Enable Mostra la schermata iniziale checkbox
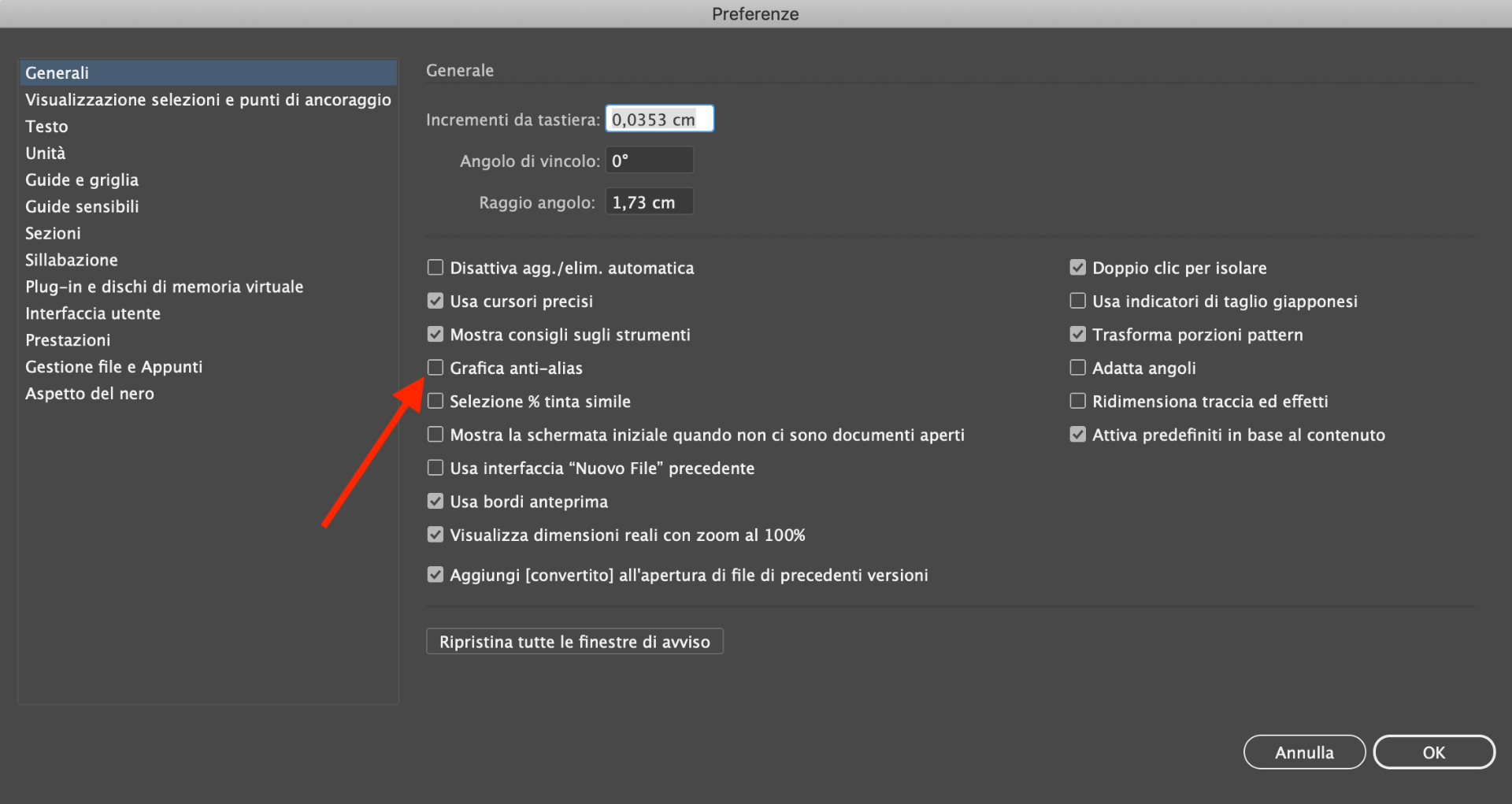This screenshot has width=1512, height=804. click(435, 435)
